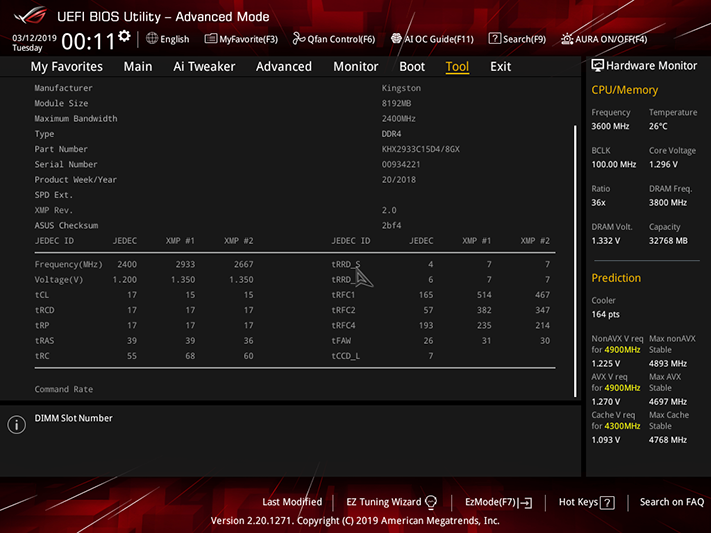The height and width of the screenshot is (533, 711).
Task: Open the clock settings gear icon
Action: (124, 36)
